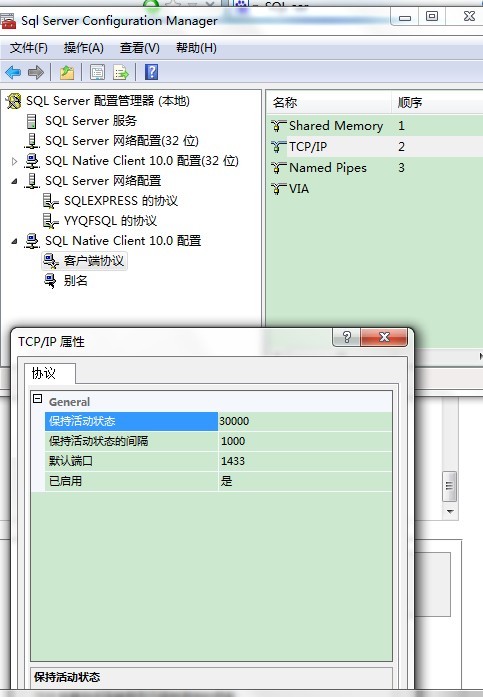
Task: Click the Sql Server Configuration Manager title icon
Action: click(x=8, y=21)
